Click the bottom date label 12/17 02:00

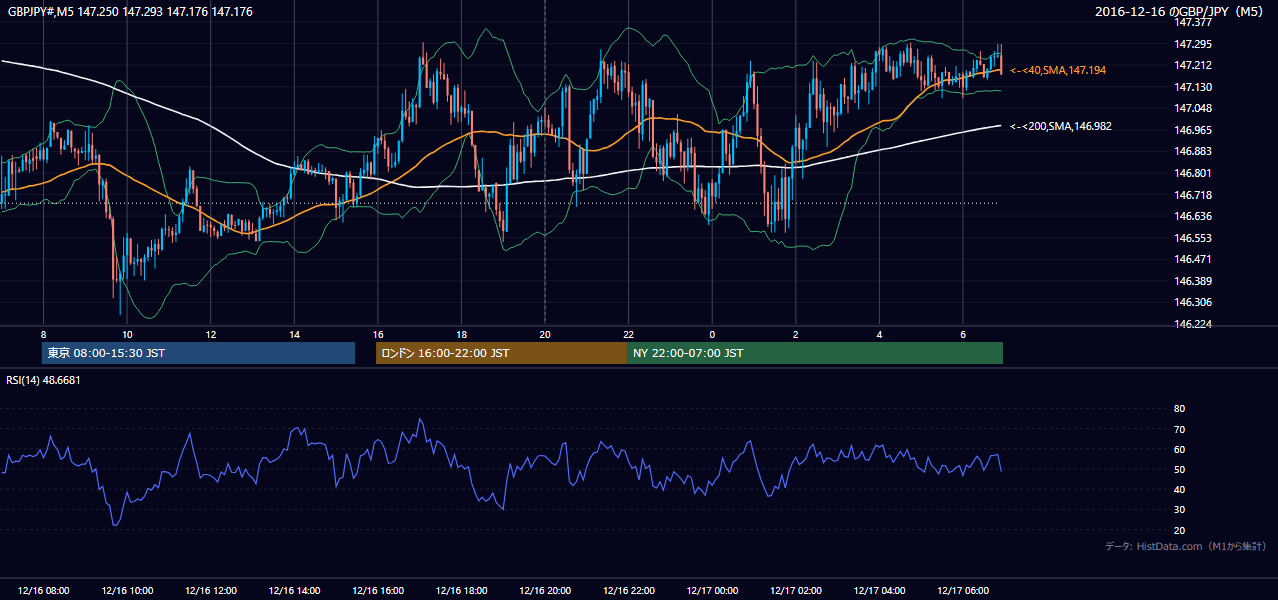pos(795,591)
